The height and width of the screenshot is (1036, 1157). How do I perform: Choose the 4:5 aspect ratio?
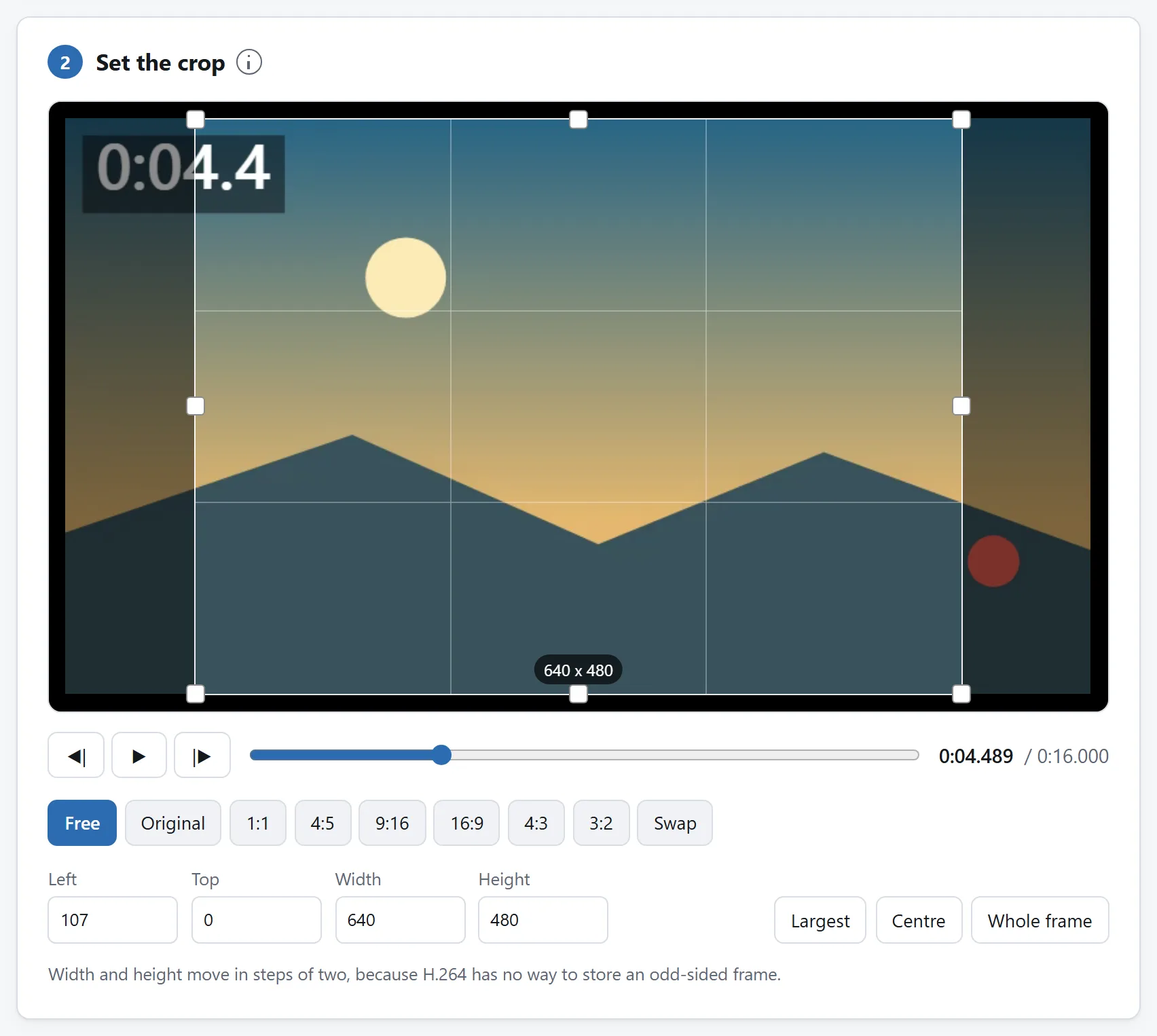point(323,823)
